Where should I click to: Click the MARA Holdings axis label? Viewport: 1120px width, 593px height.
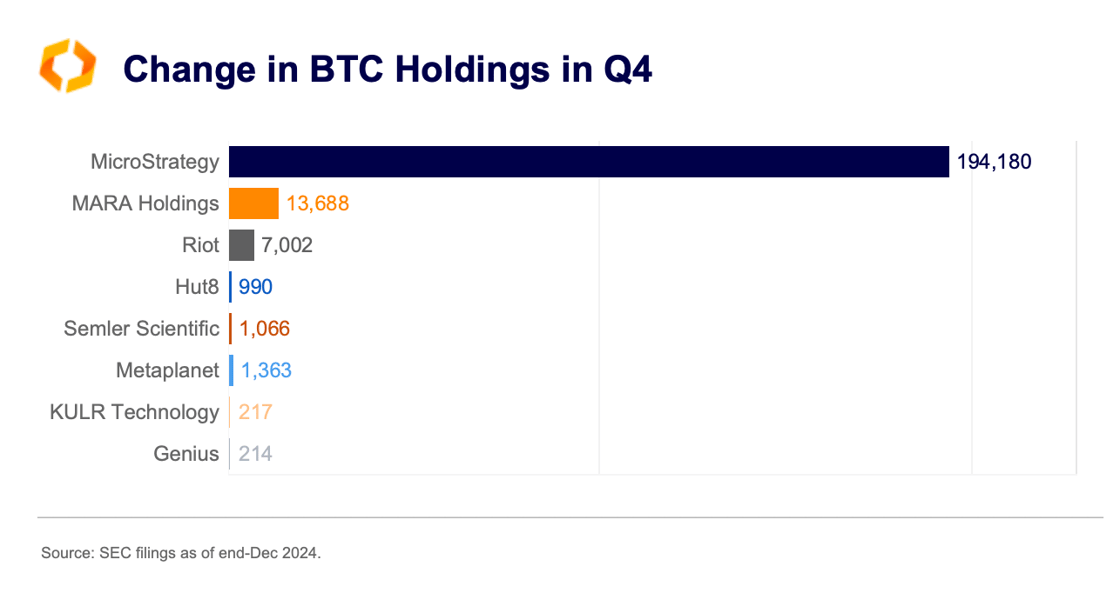tap(145, 204)
